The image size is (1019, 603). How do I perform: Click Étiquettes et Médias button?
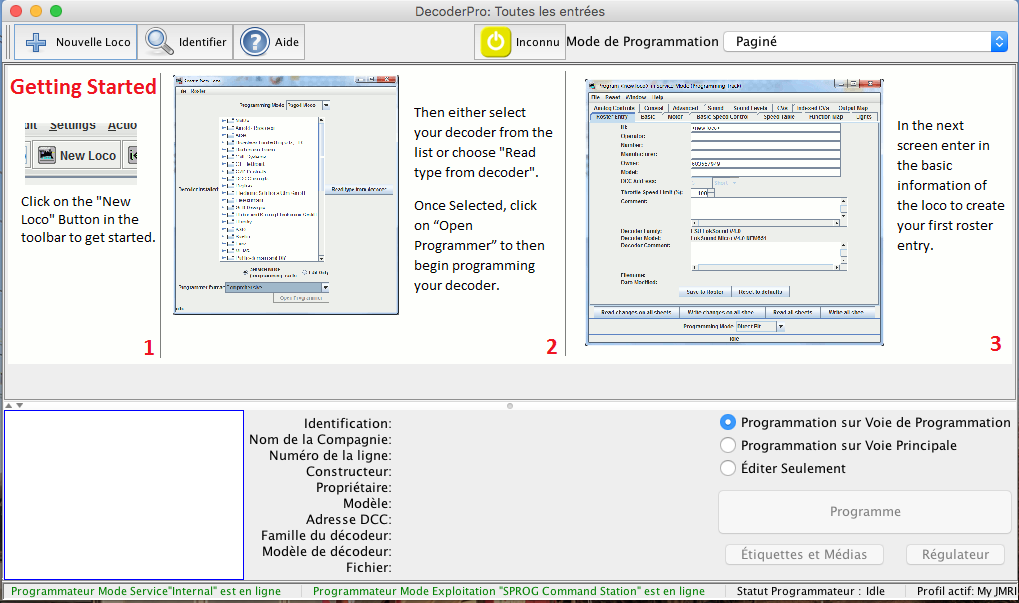coord(804,554)
